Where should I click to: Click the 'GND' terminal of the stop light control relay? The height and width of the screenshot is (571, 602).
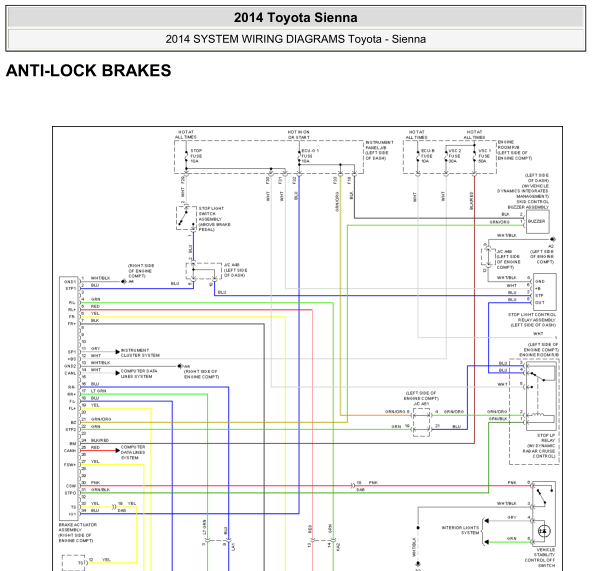pyautogui.click(x=540, y=281)
